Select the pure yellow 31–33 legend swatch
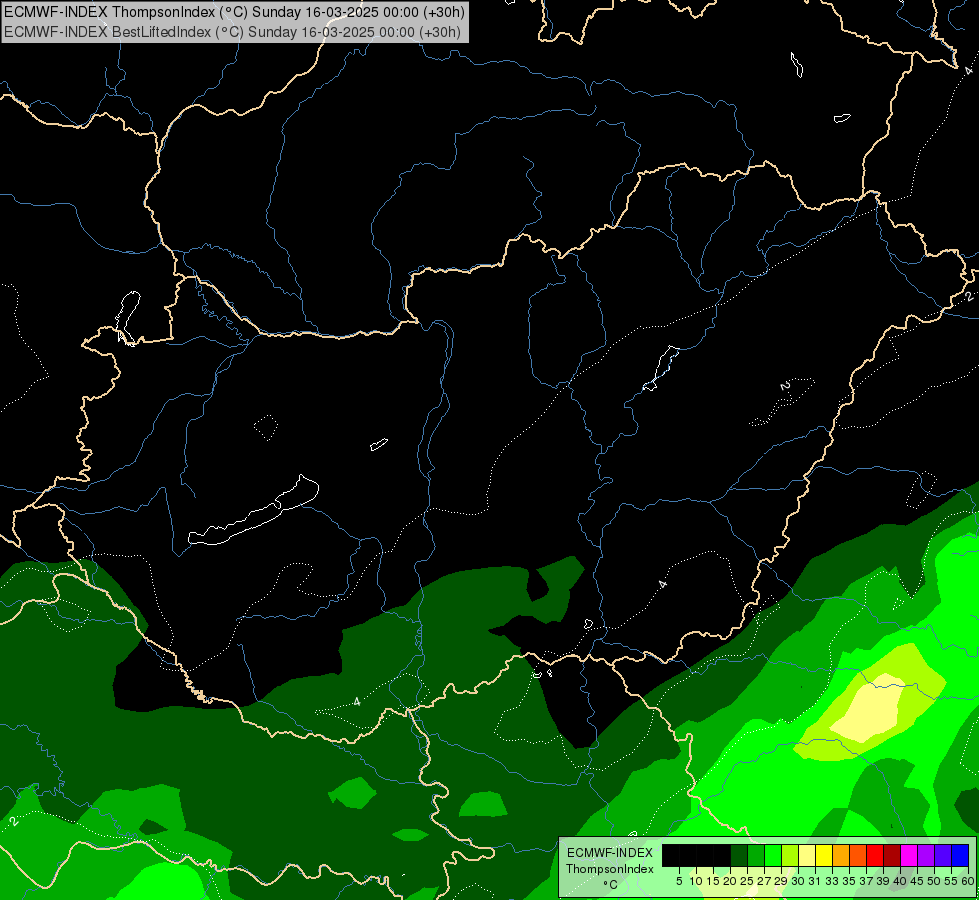979x900 pixels. pos(824,855)
